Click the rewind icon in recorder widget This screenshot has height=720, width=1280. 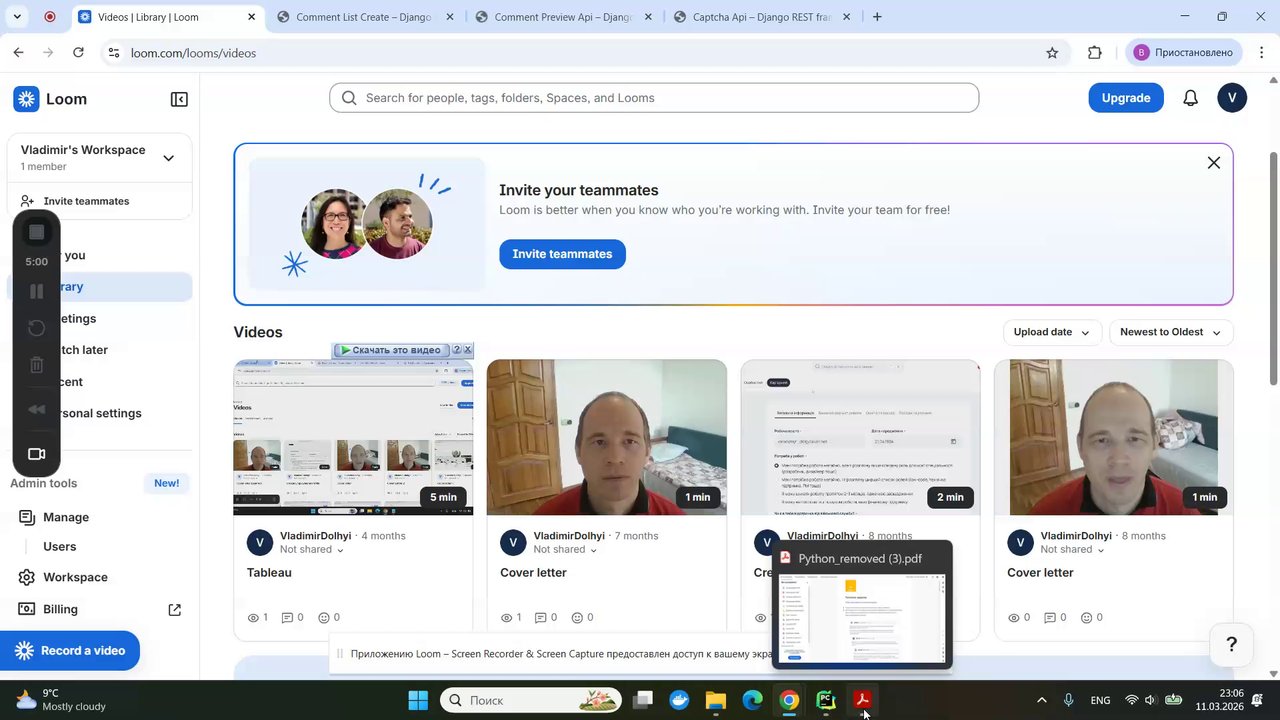pos(36,409)
